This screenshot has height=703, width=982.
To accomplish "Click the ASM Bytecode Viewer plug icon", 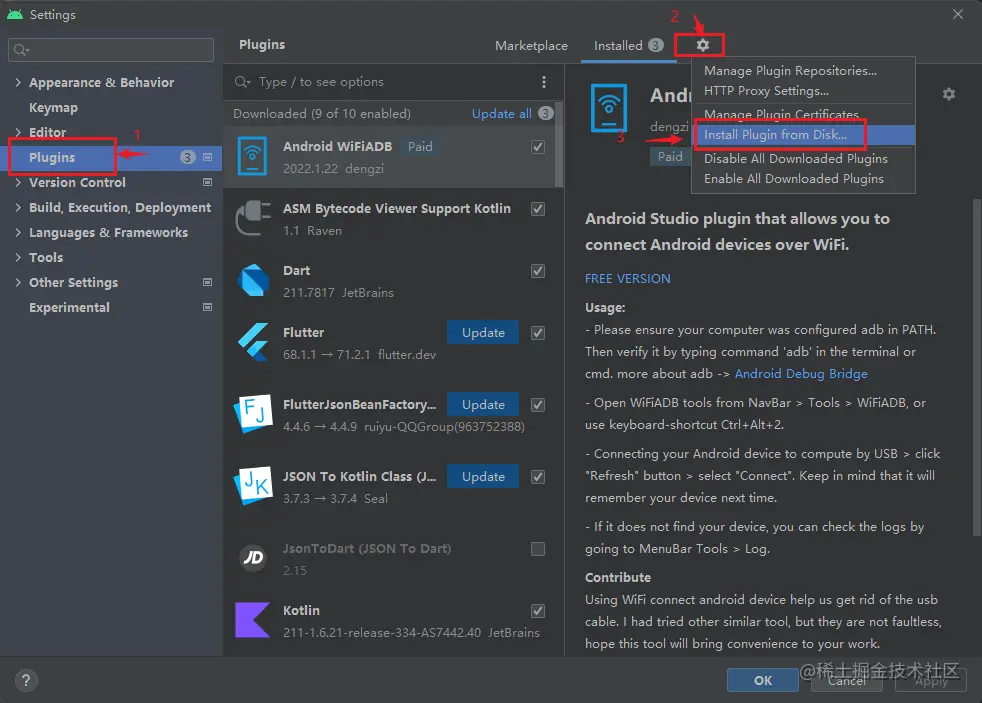I will pos(253,218).
